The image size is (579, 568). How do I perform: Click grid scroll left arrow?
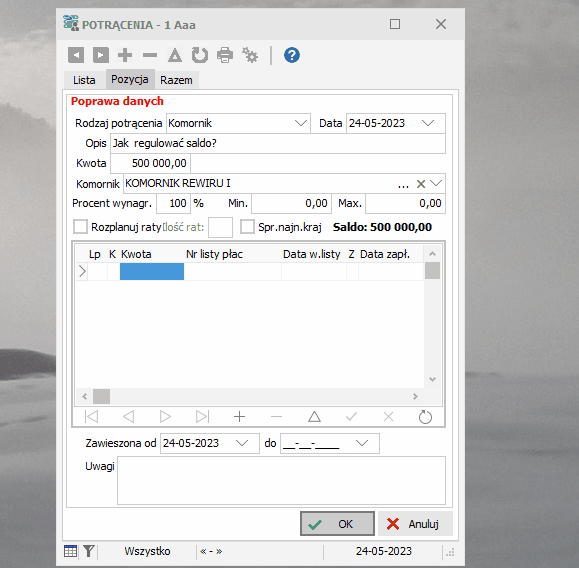click(x=85, y=397)
